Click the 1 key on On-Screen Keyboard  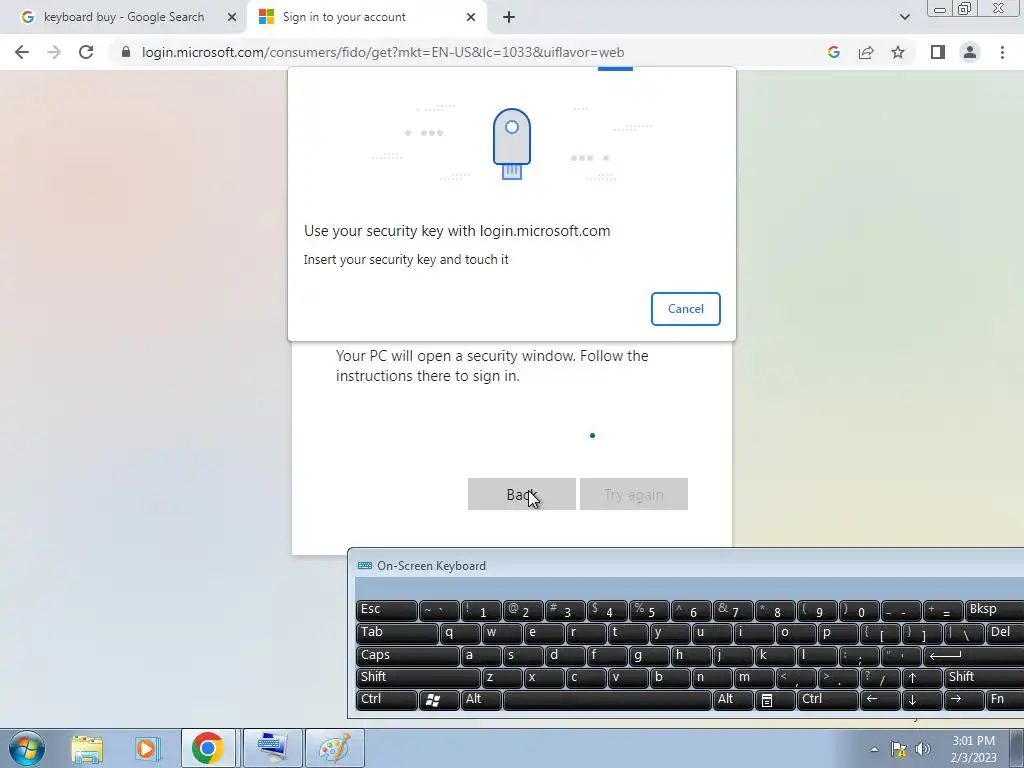(481, 610)
